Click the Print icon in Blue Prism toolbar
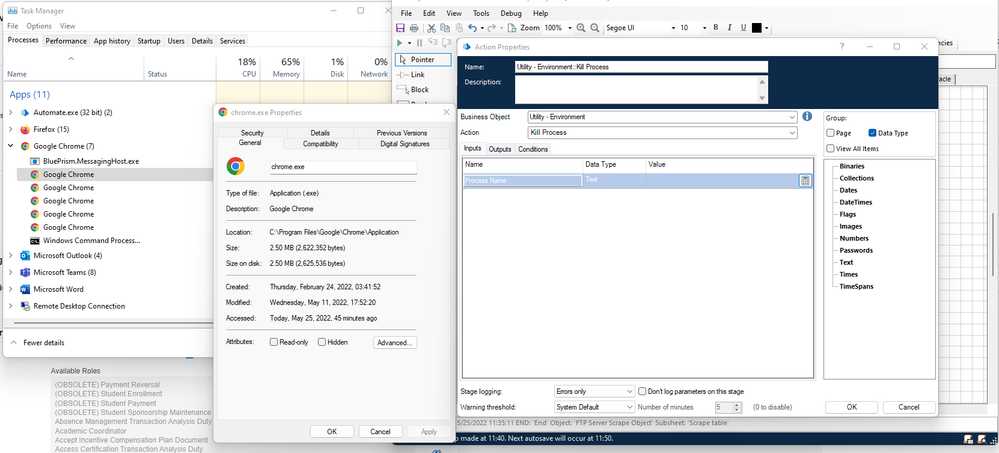 coord(414,28)
